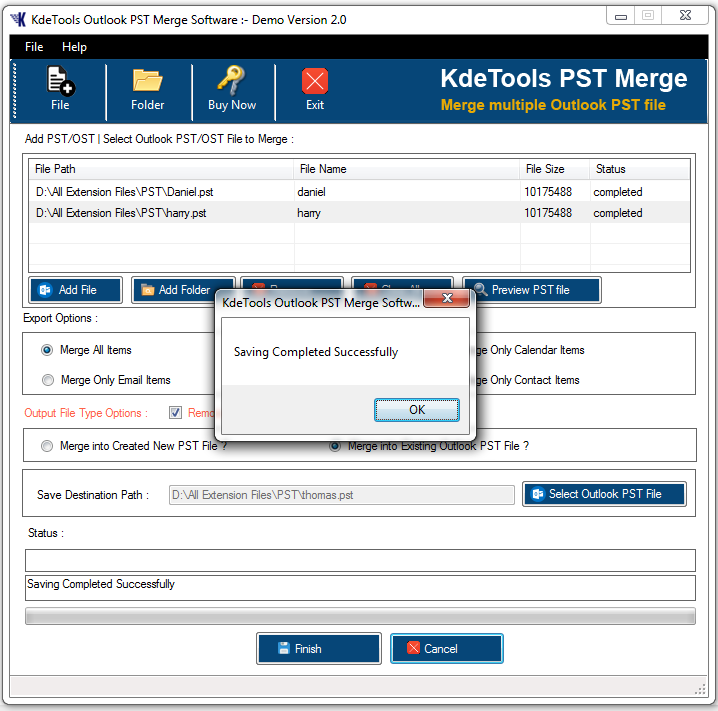Screen dimensions: 718x711
Task: Click Select Outlook PST File button
Action: [604, 494]
